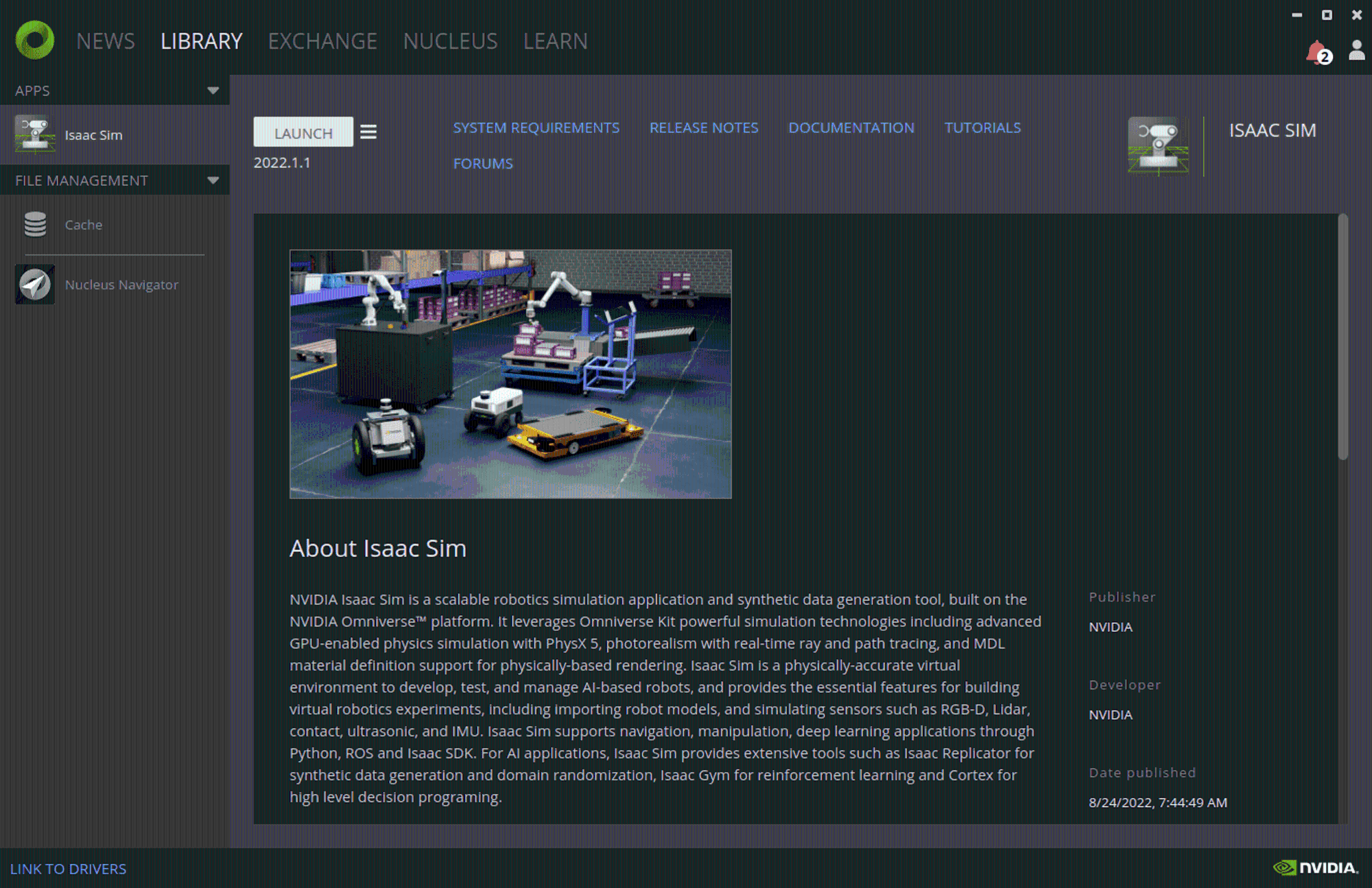Open RELEASE NOTES link

(704, 128)
